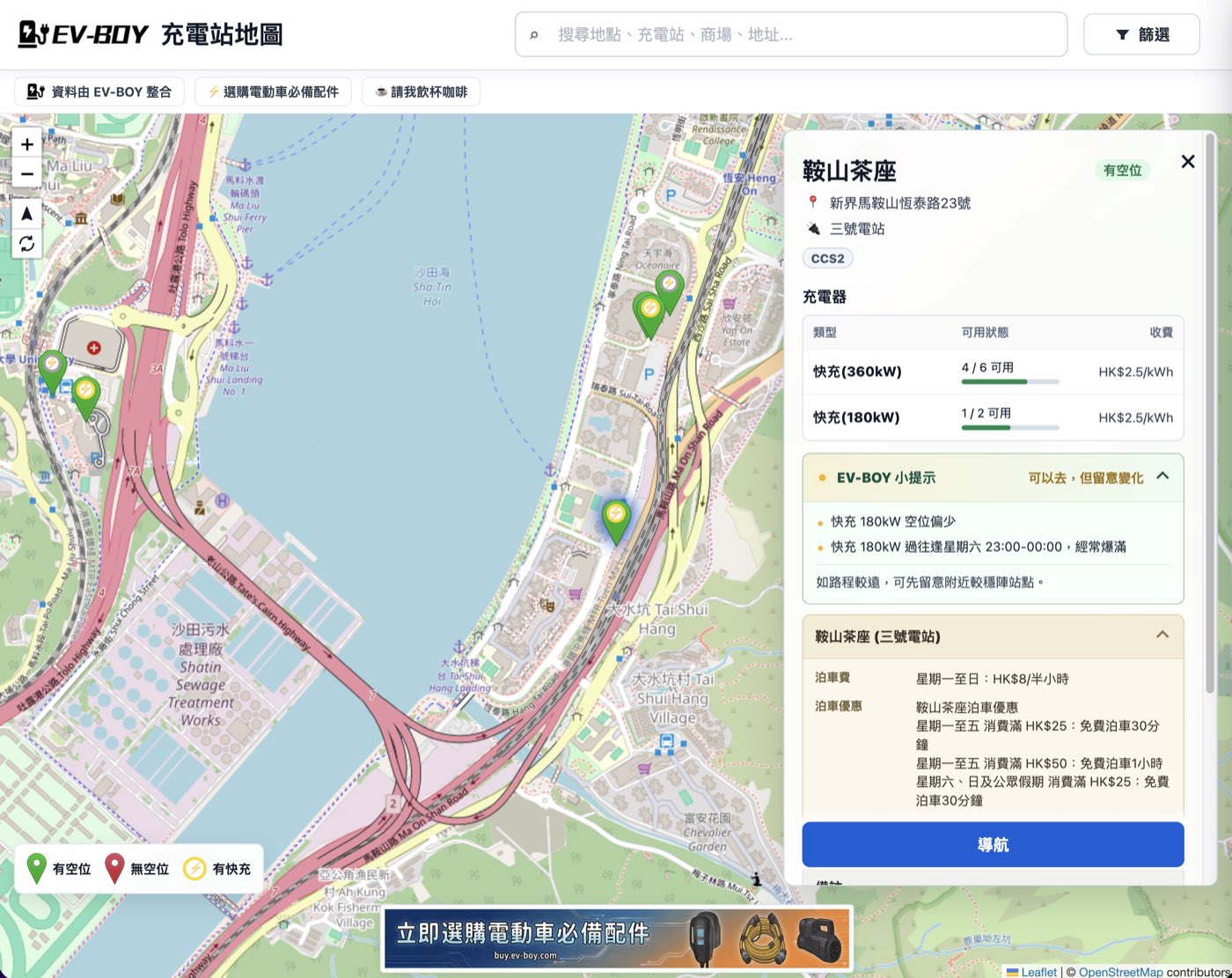1232x978 pixels.
Task: Click the yellow fast-charge marker beside the hospital
Action: click(85, 397)
